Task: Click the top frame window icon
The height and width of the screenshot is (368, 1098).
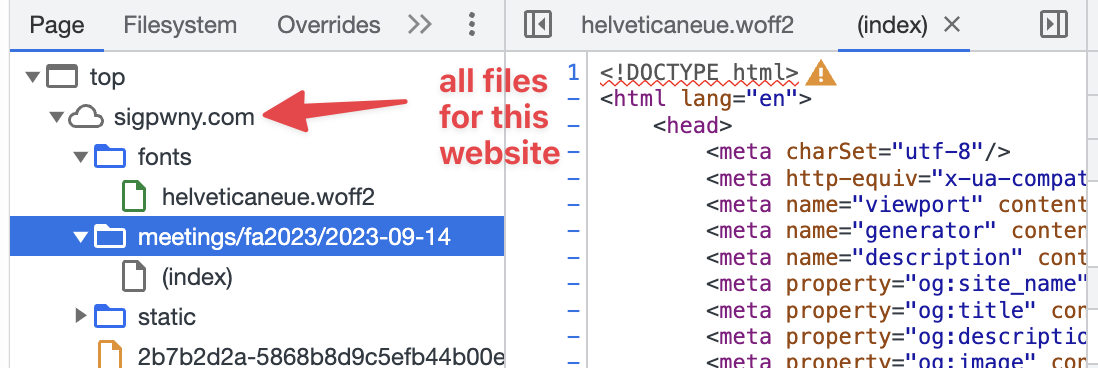Action: (62, 76)
